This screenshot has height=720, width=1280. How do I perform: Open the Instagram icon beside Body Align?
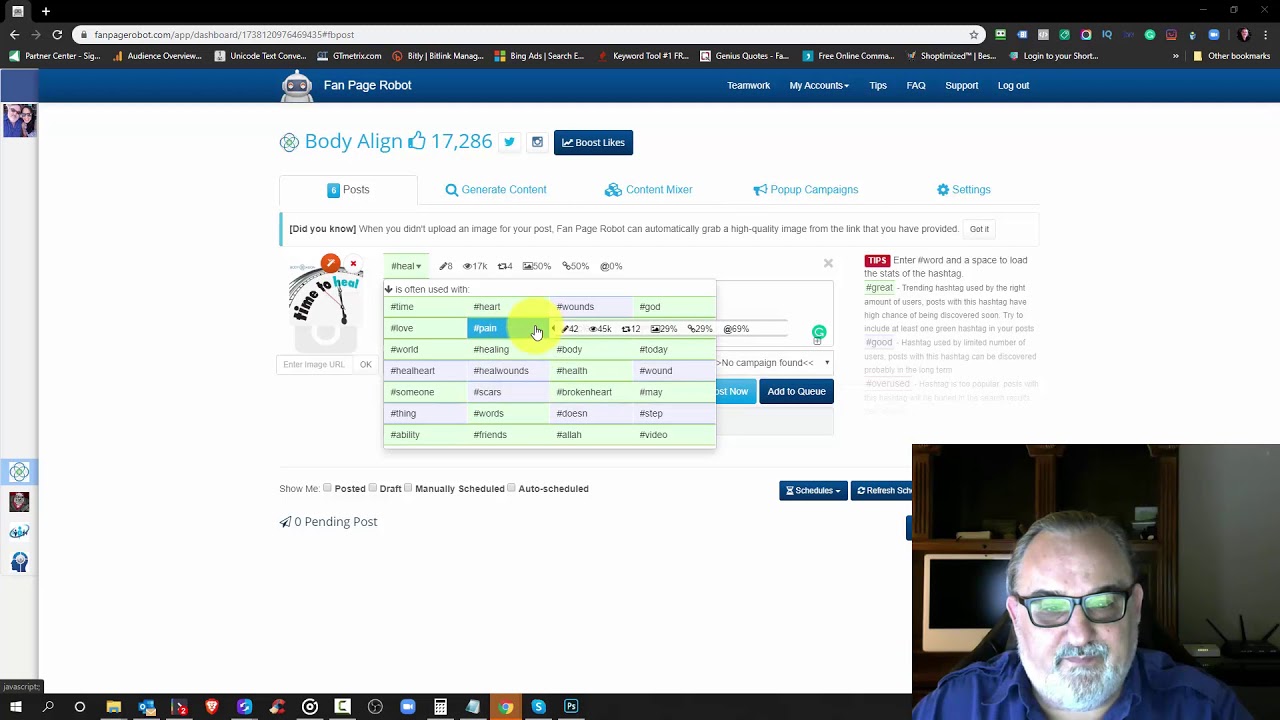point(537,142)
